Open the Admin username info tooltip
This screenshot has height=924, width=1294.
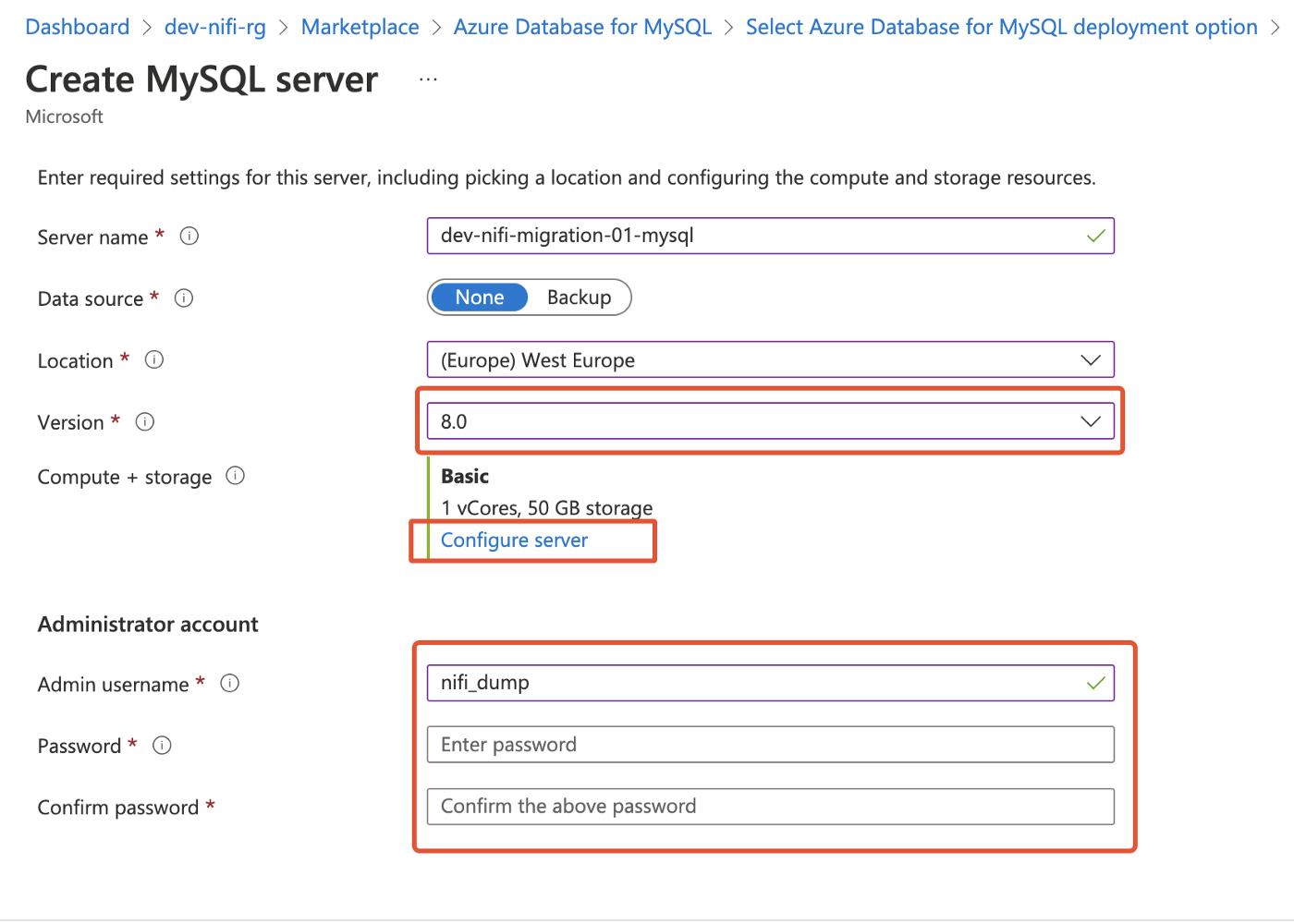pos(229,684)
